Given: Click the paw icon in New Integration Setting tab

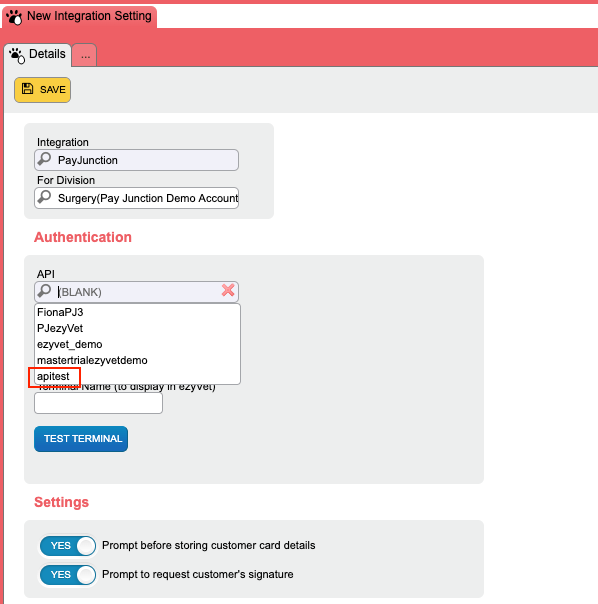Looking at the screenshot, I should (x=14, y=17).
